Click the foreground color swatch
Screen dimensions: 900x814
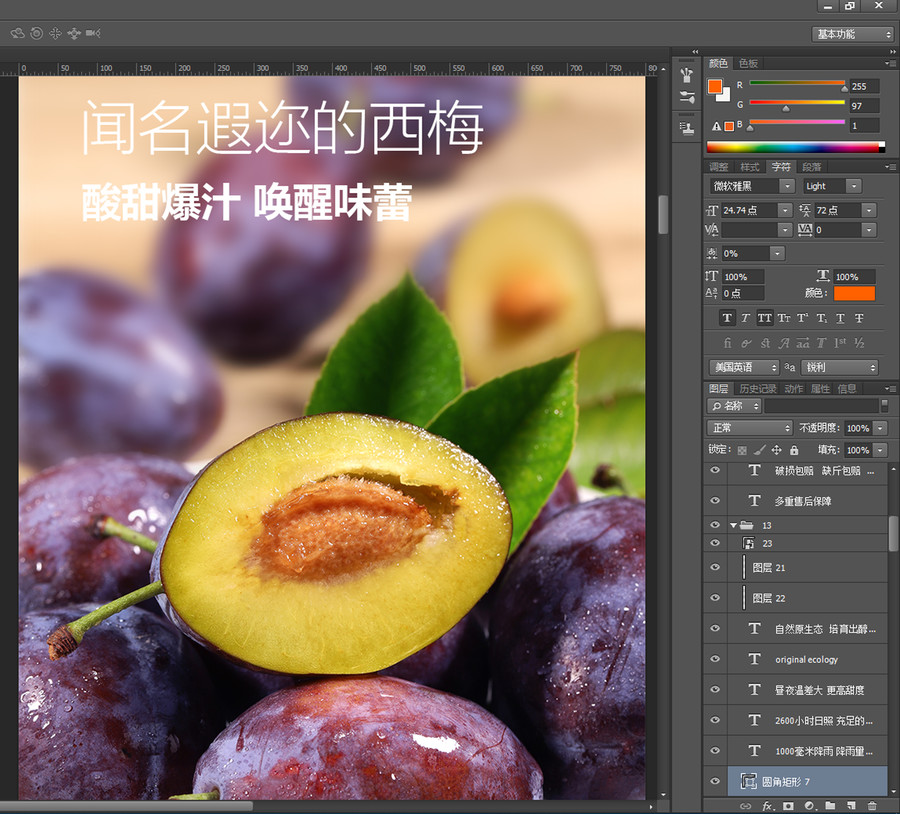pos(715,86)
